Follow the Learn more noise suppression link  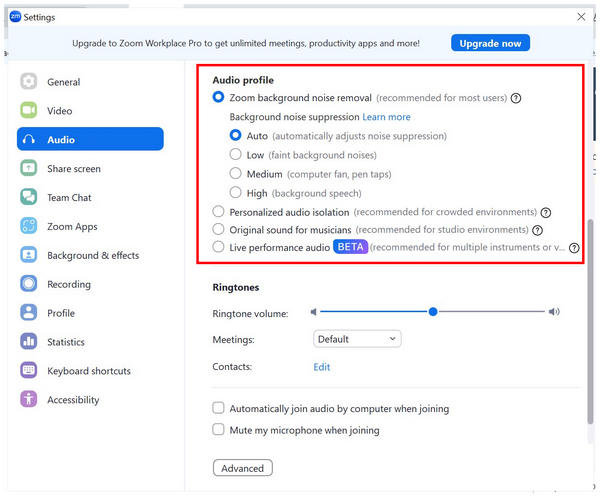pos(386,117)
